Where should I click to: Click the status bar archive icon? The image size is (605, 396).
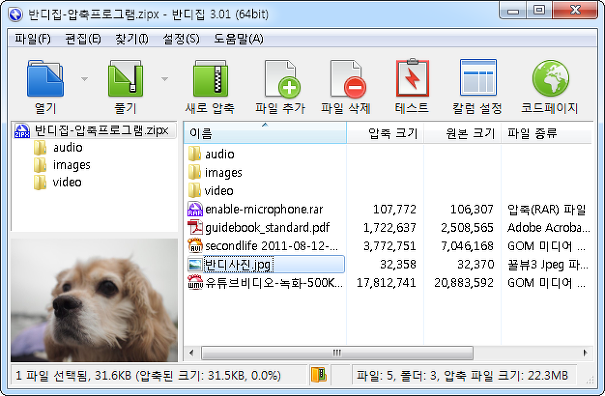(x=319, y=375)
